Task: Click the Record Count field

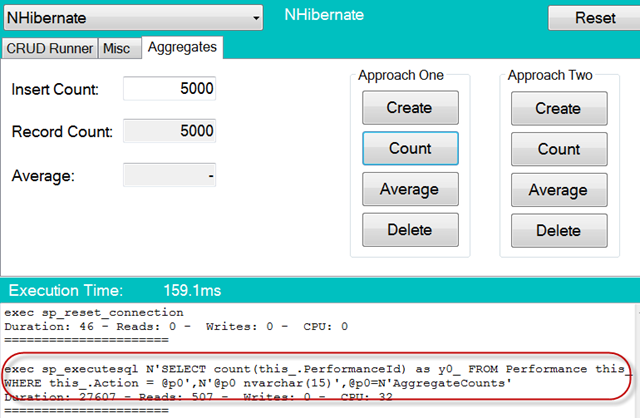Action: click(169, 131)
